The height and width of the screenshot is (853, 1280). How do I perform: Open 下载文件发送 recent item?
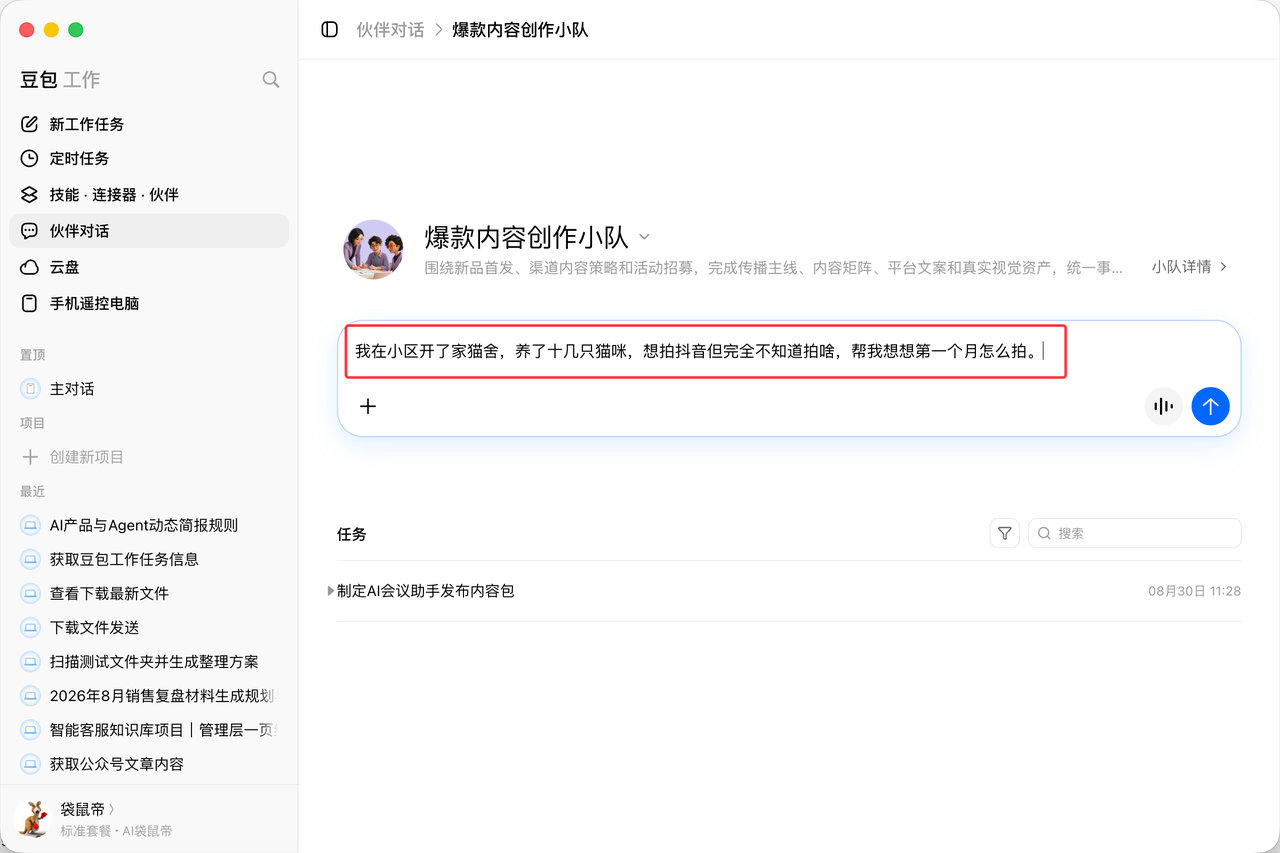click(149, 627)
